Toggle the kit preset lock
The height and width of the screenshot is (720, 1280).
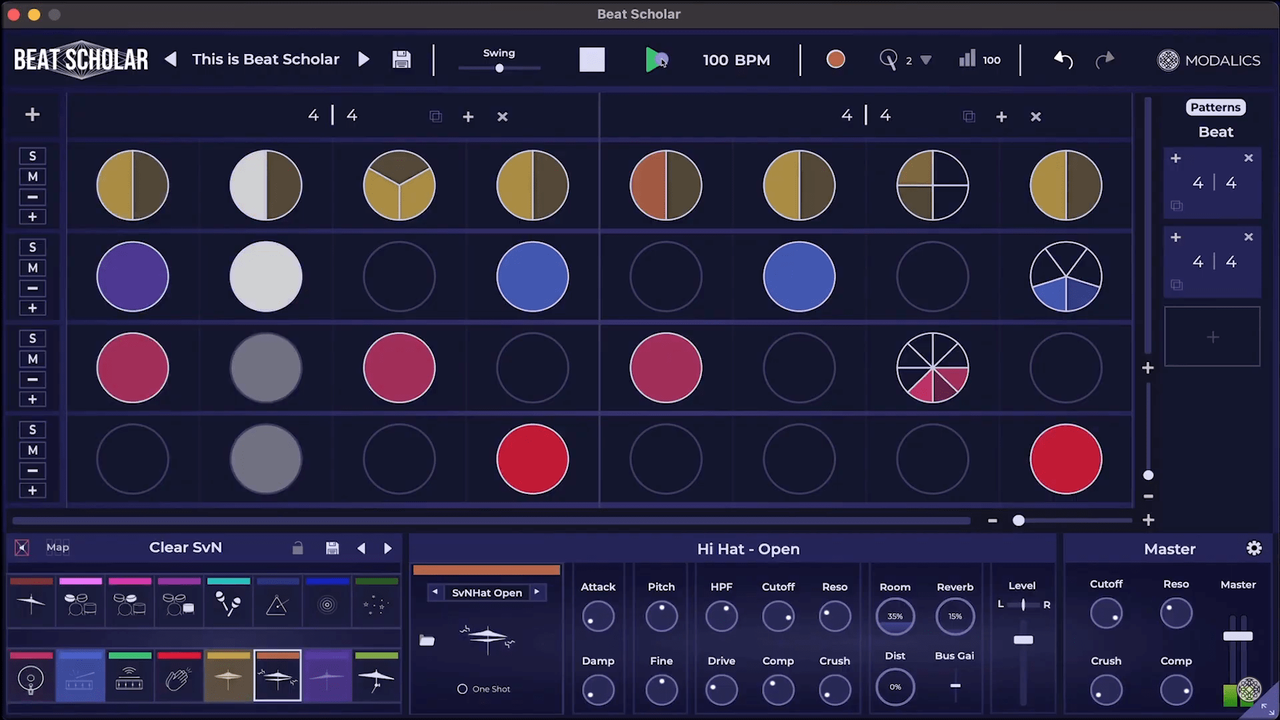297,548
